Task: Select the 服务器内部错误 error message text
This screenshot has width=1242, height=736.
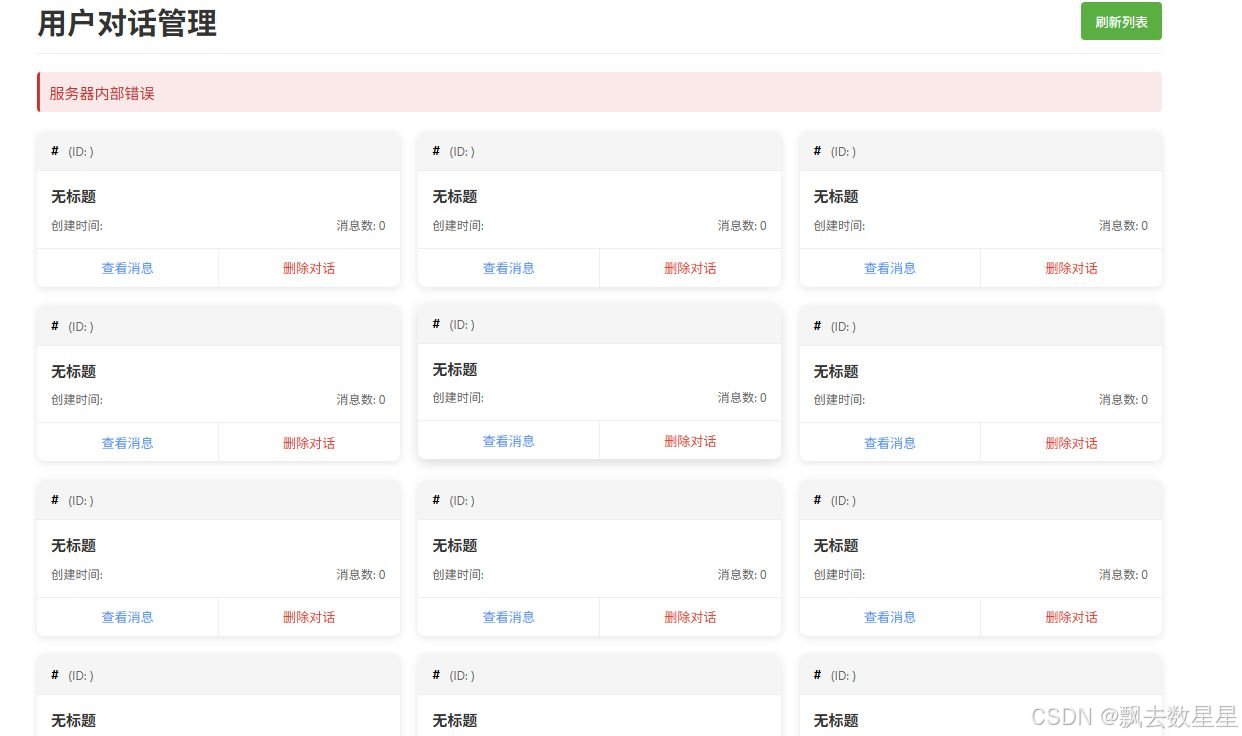Action: [102, 93]
